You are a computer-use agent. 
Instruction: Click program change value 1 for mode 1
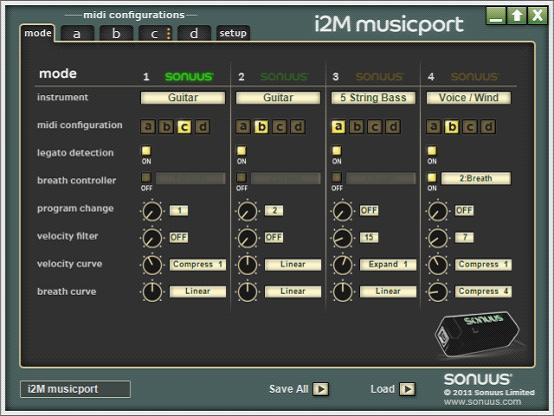(179, 211)
